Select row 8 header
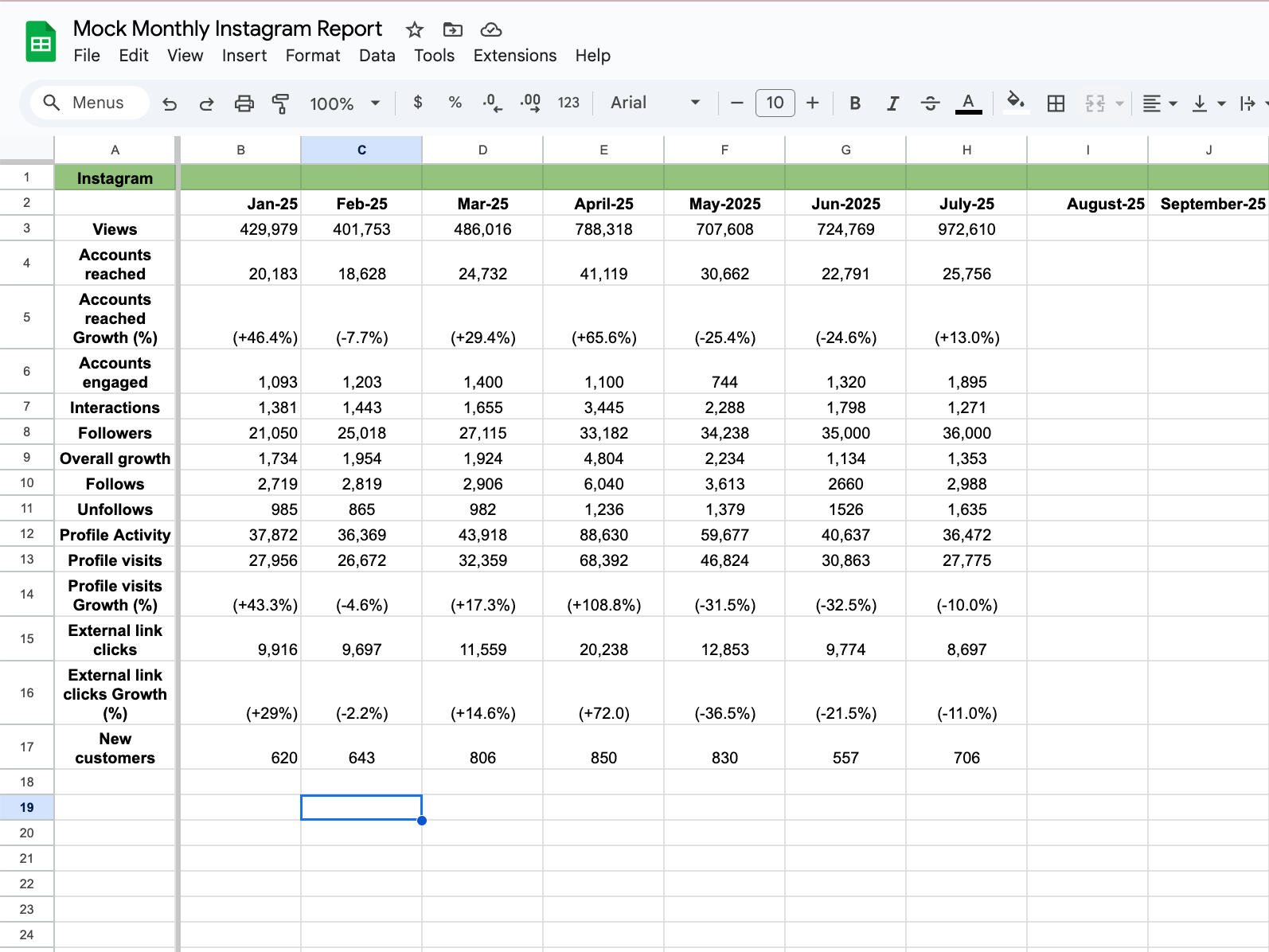The width and height of the screenshot is (1269, 952). coord(27,432)
